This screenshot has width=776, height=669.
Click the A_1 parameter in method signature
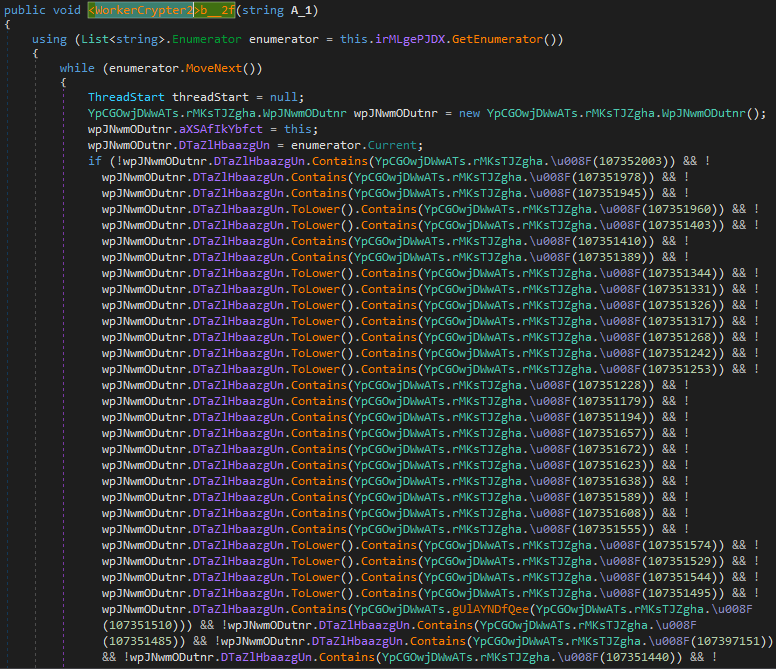pos(301,10)
